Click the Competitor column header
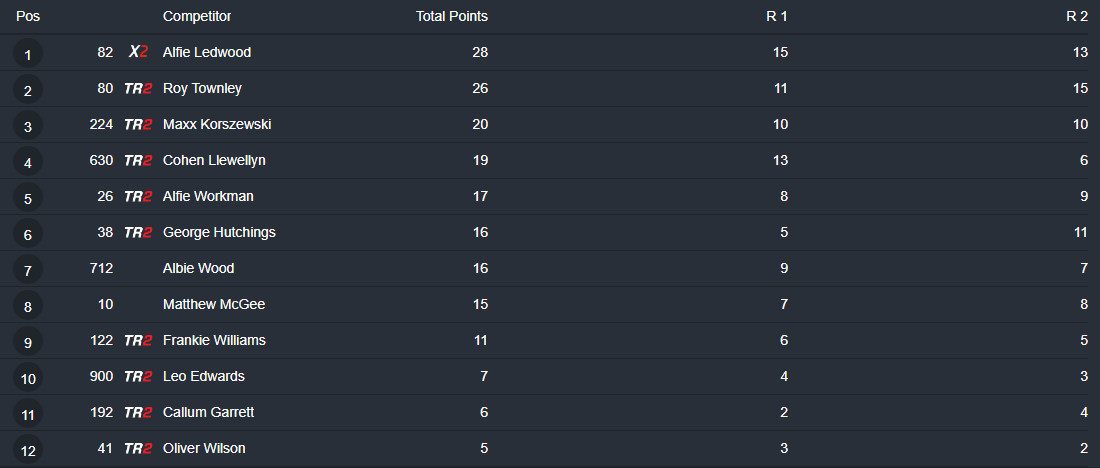1100x468 pixels. click(197, 16)
